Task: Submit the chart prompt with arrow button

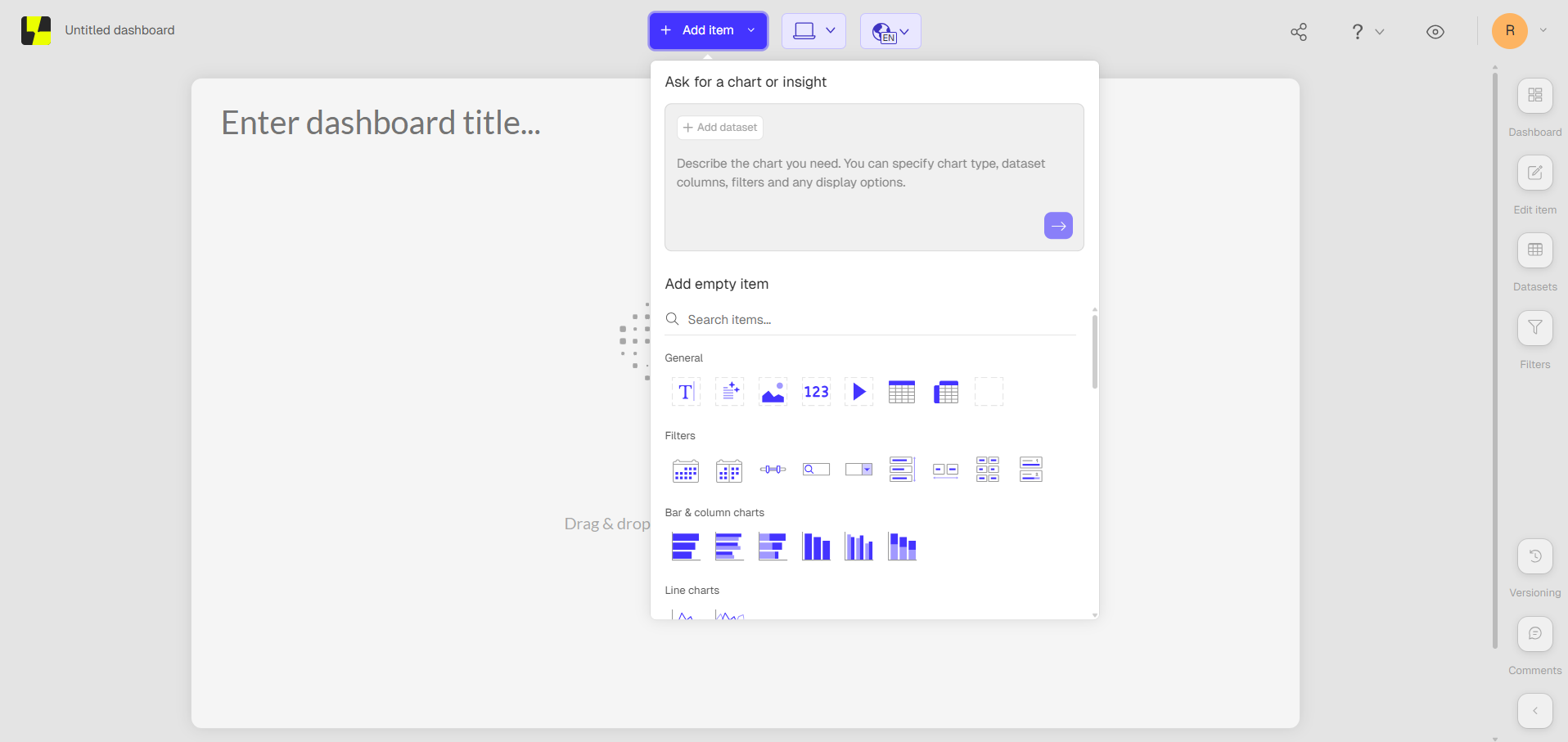Action: coord(1058,226)
